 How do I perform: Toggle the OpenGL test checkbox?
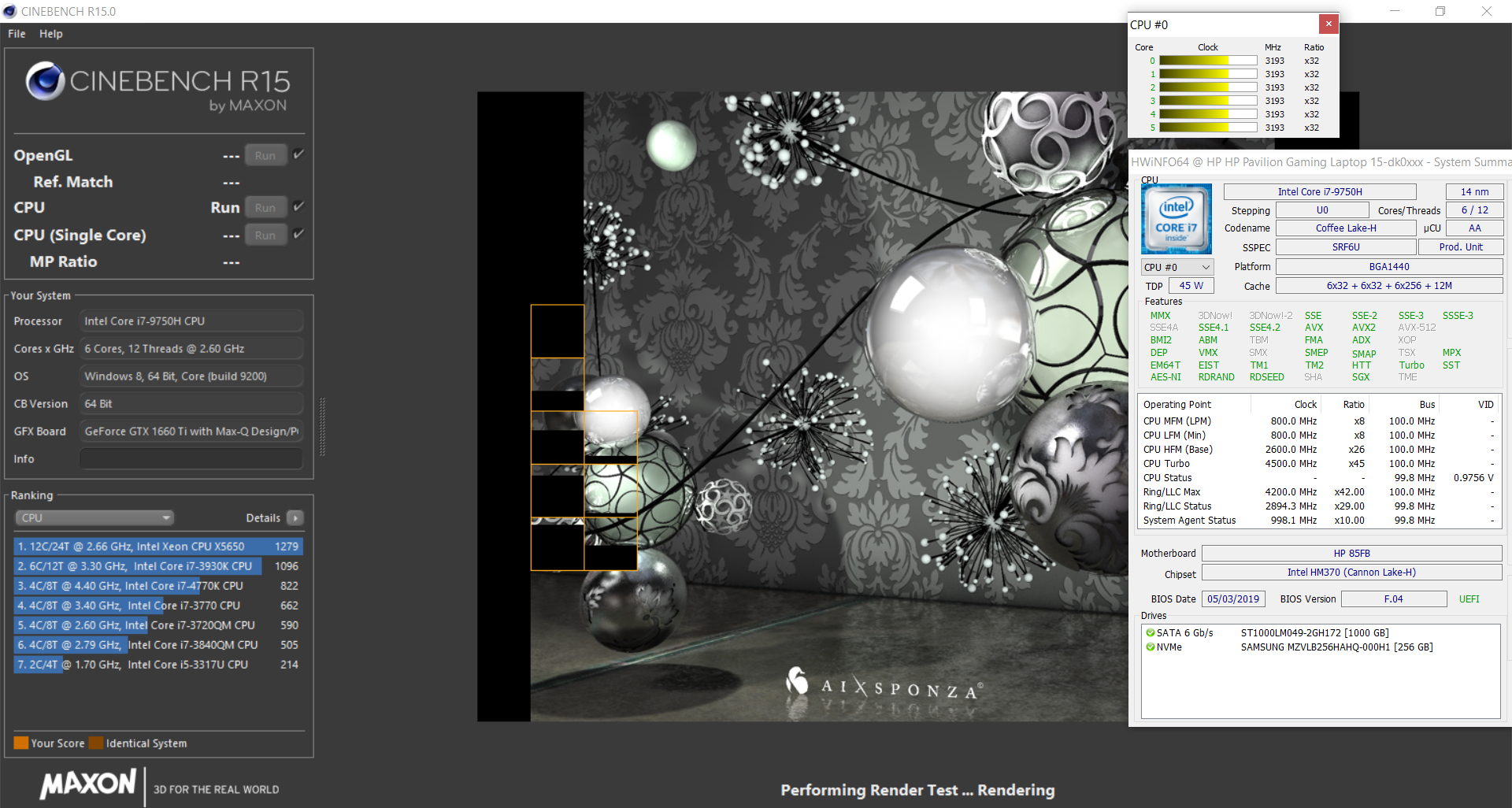click(298, 154)
